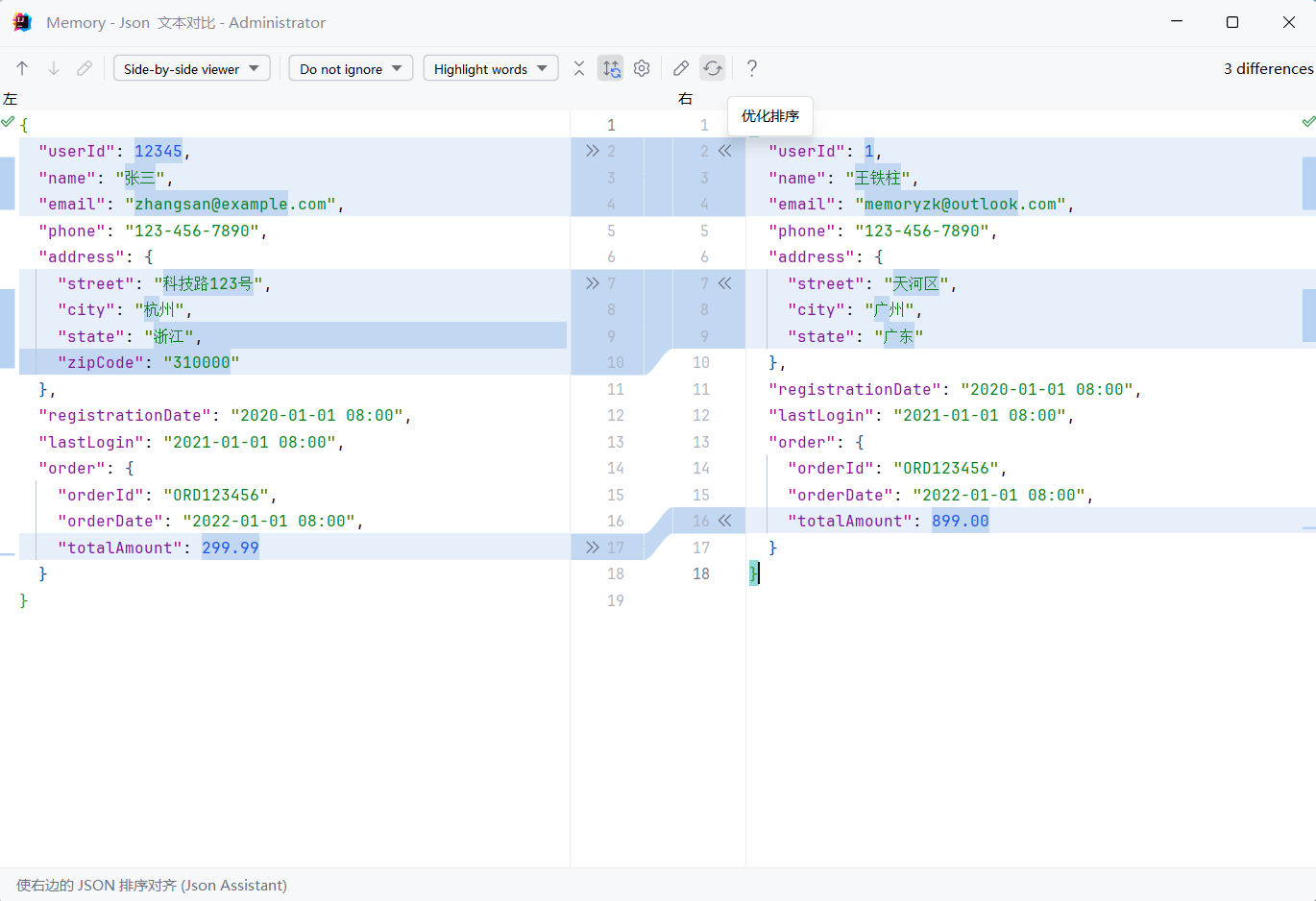Go to previous difference arrow
The width and height of the screenshot is (1316, 901).
(x=22, y=68)
